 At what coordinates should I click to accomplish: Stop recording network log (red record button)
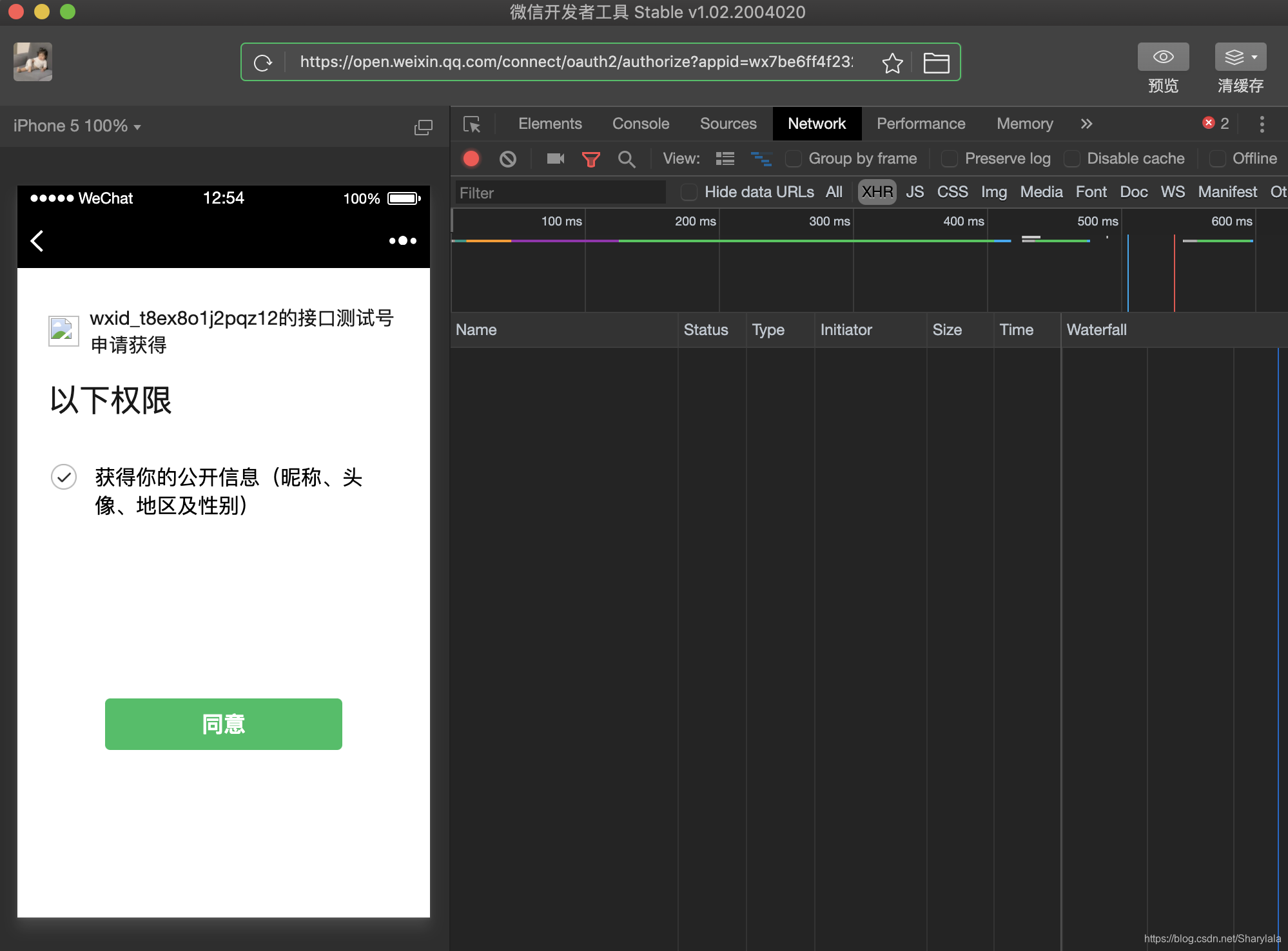pos(471,158)
